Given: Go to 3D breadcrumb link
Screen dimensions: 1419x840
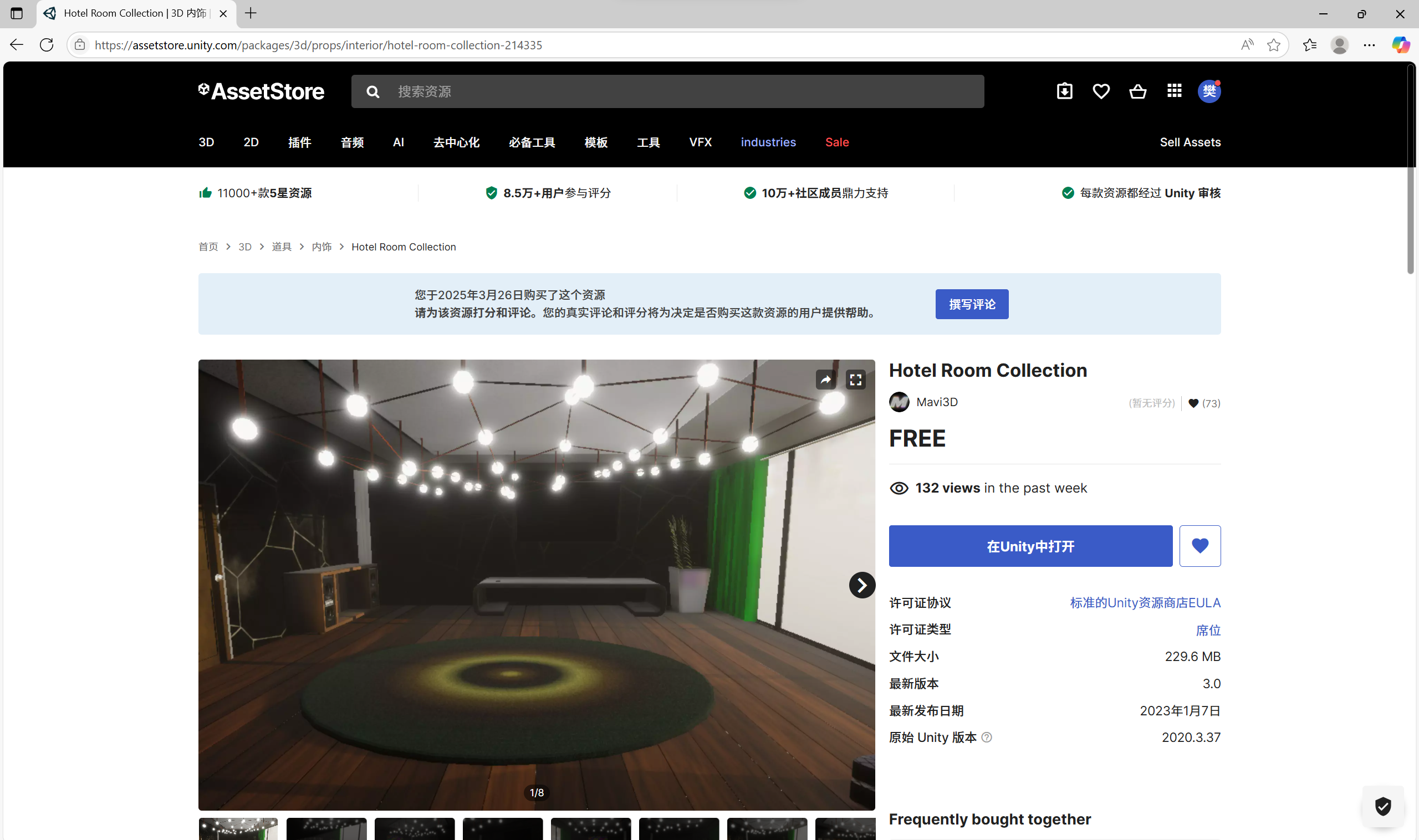Looking at the screenshot, I should pos(244,247).
